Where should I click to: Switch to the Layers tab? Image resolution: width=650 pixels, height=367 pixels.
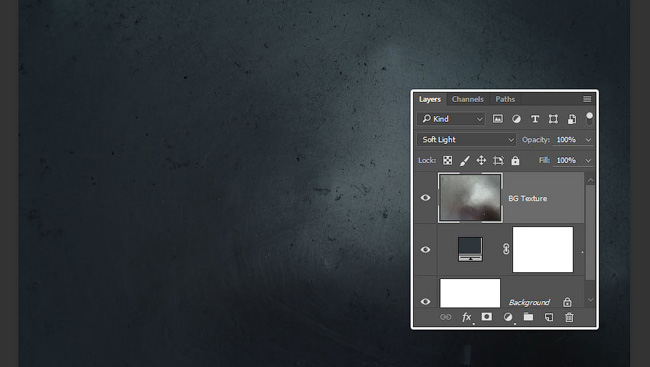coord(430,99)
